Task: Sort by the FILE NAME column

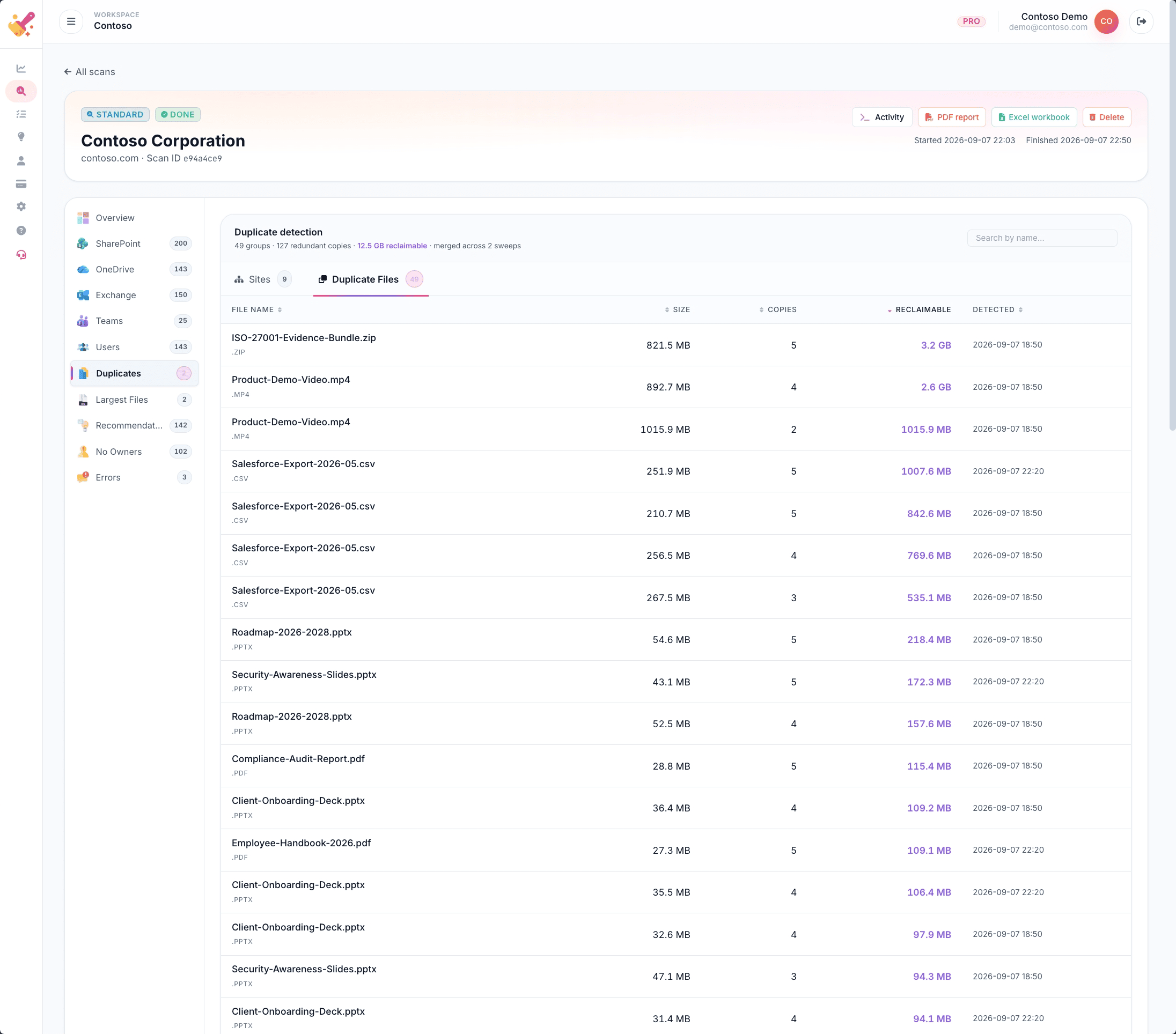Action: click(256, 309)
